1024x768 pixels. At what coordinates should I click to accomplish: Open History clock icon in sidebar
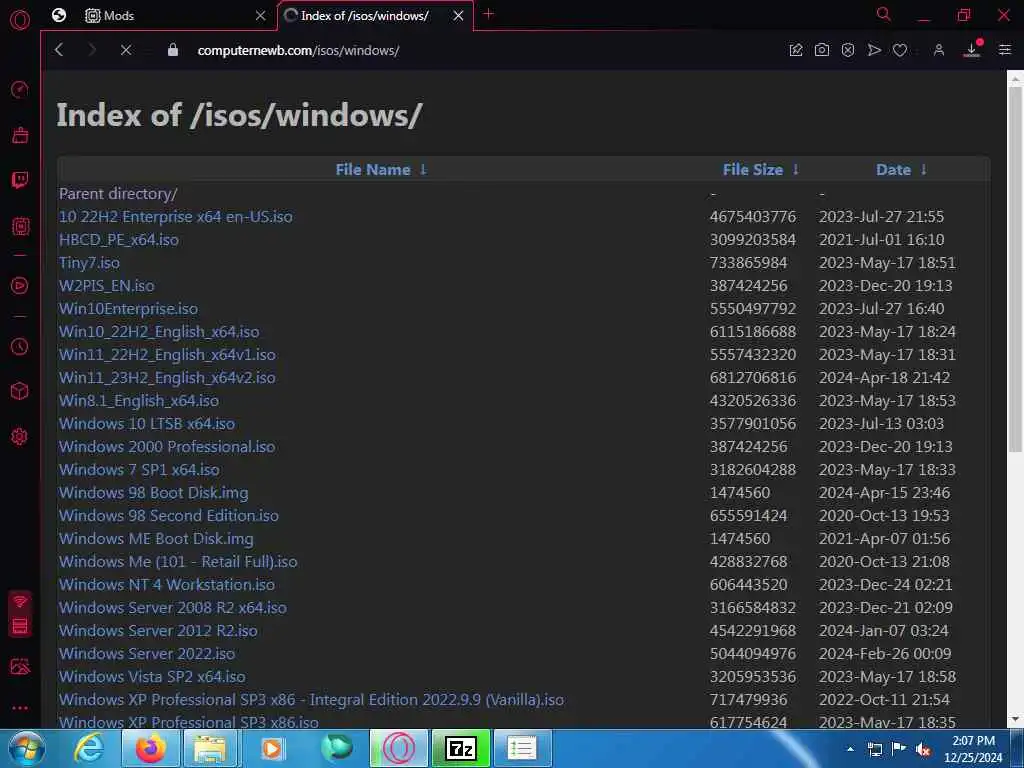point(20,347)
